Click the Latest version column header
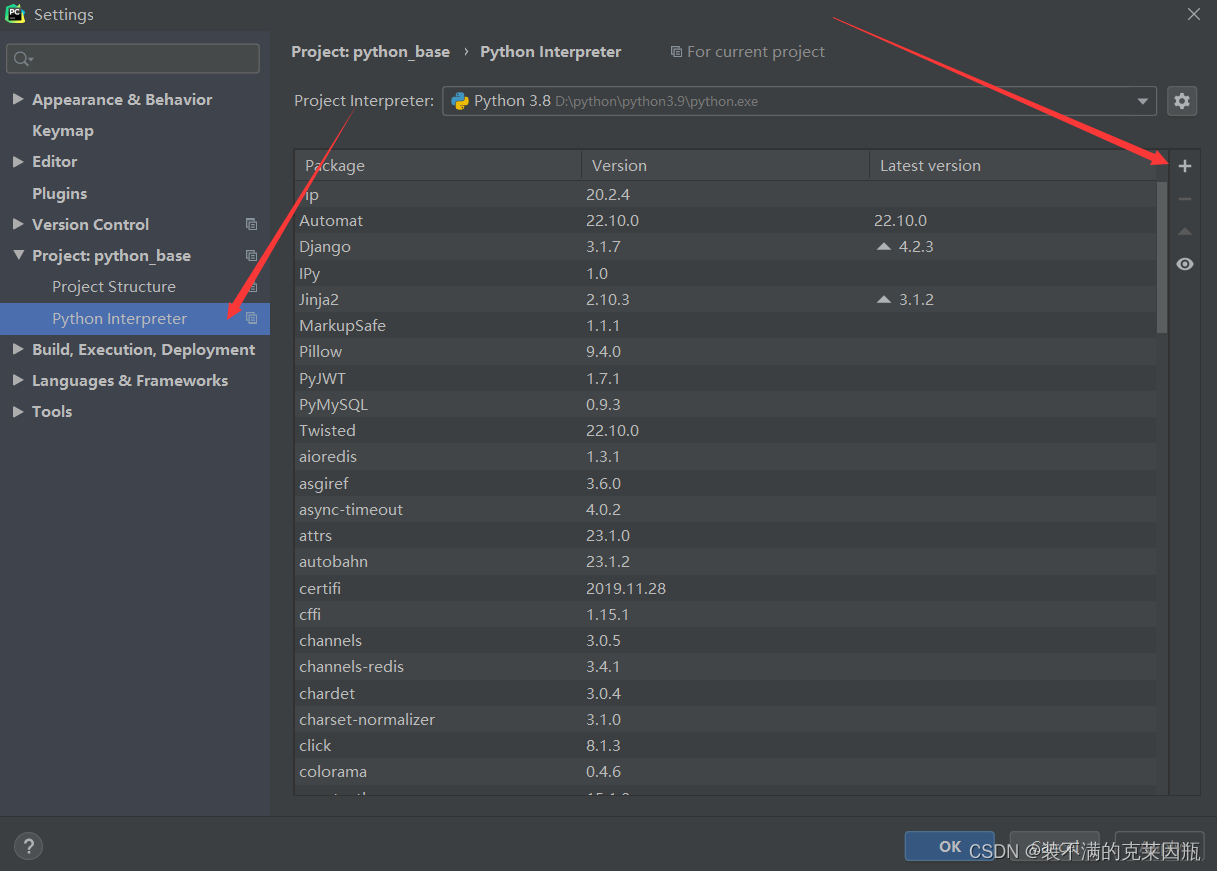 pyautogui.click(x=1012, y=166)
